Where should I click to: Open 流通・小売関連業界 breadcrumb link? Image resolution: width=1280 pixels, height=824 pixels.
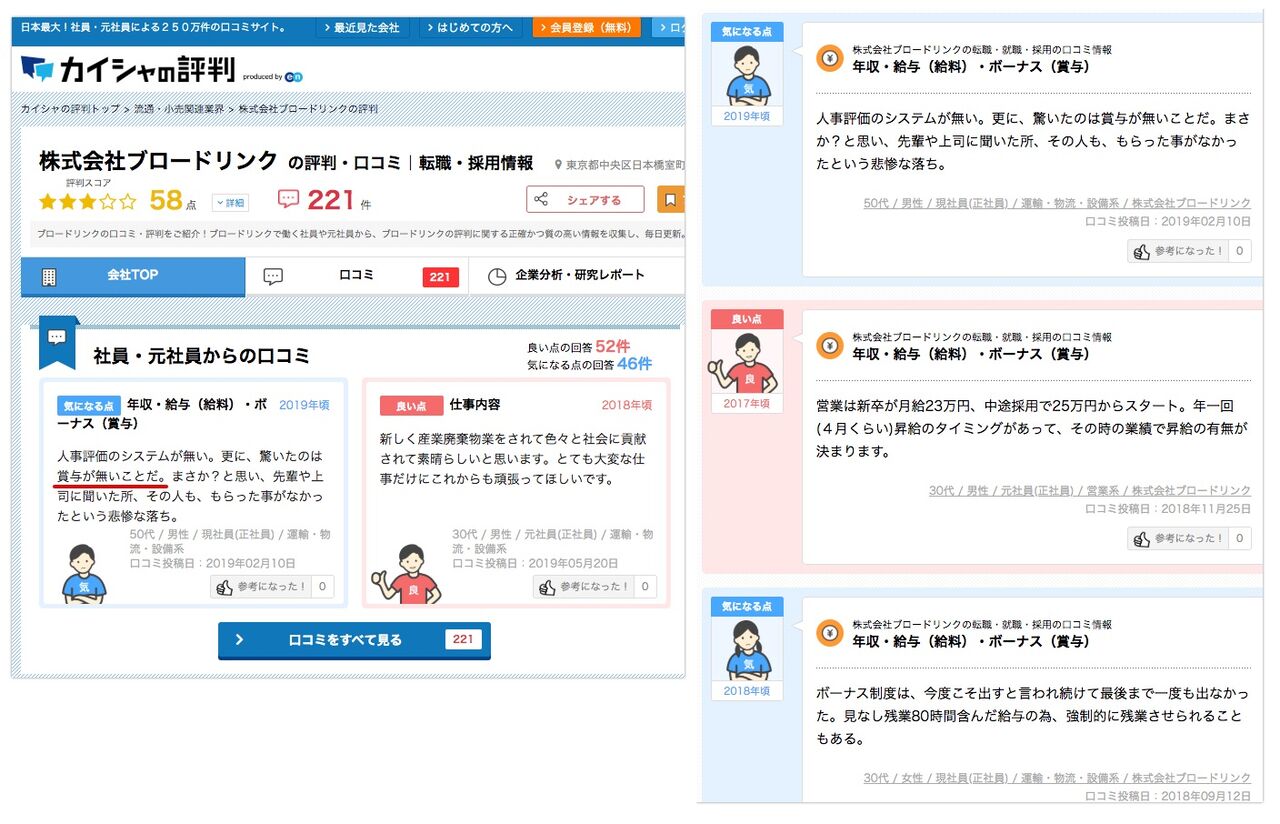(181, 108)
